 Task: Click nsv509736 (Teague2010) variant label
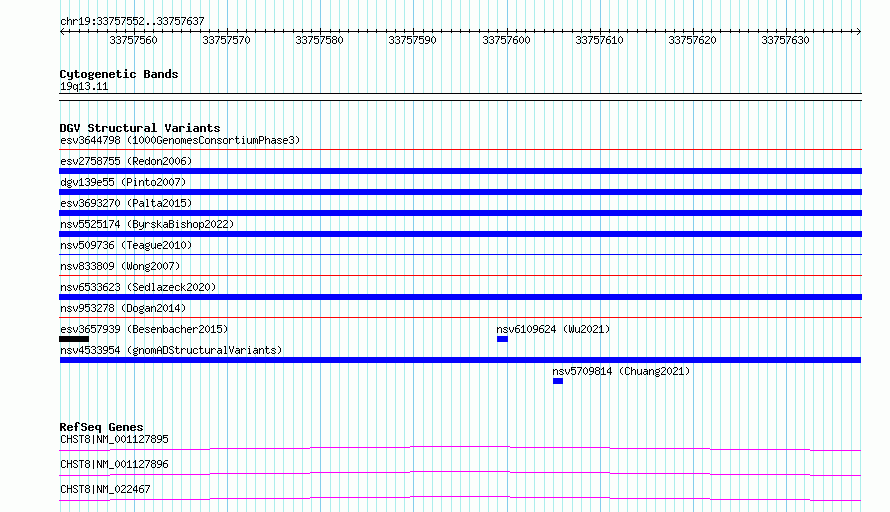click(126, 245)
